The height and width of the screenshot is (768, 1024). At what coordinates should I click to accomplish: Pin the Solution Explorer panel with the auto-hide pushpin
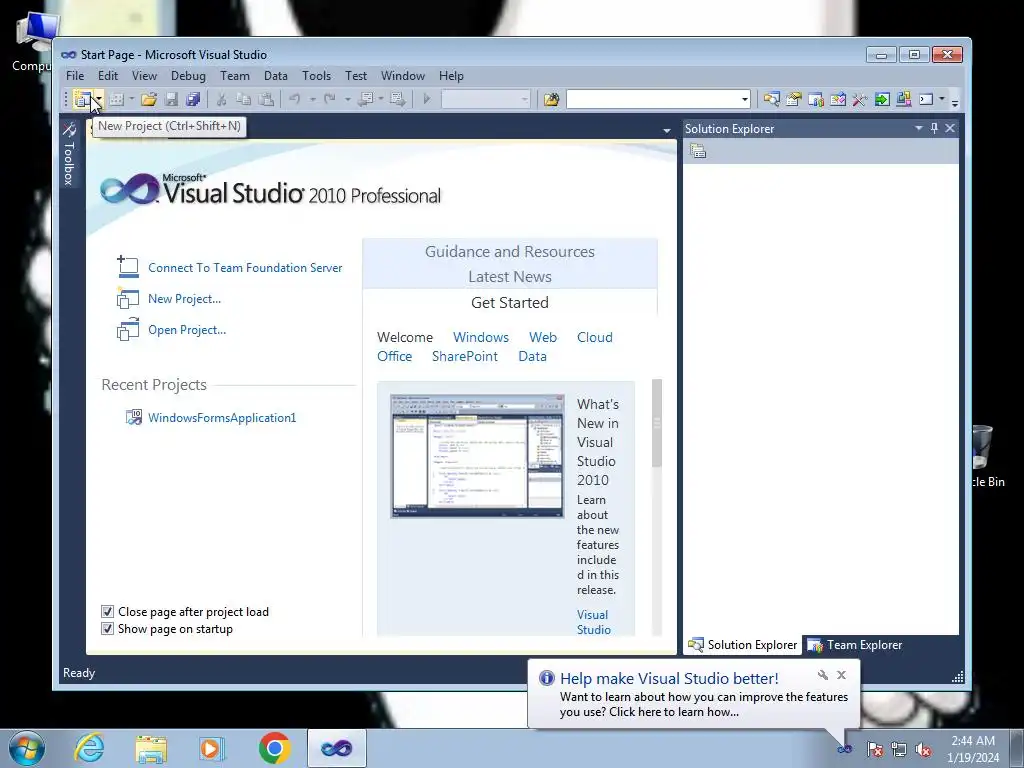coord(934,129)
